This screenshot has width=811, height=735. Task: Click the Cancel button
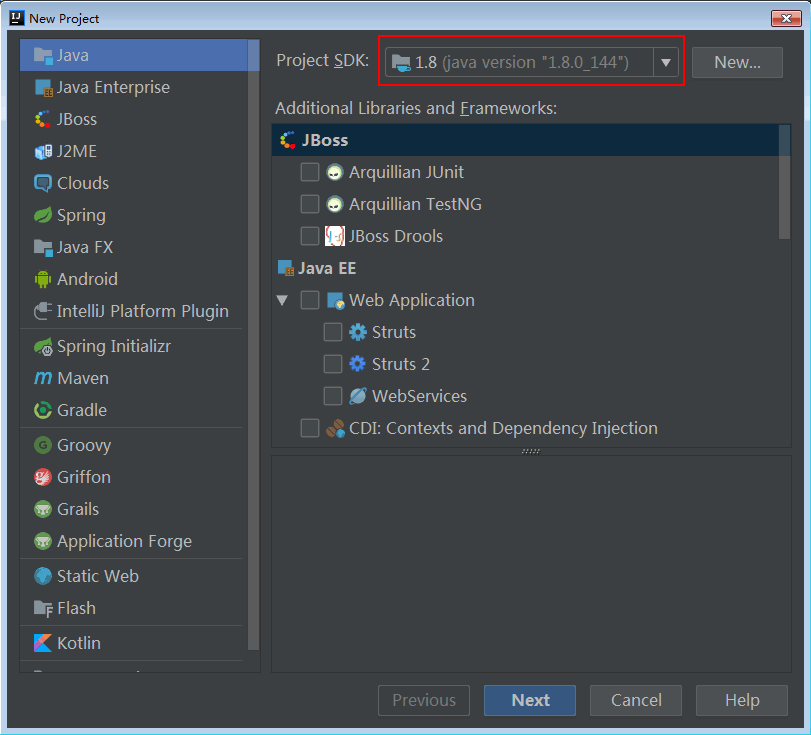(x=636, y=700)
